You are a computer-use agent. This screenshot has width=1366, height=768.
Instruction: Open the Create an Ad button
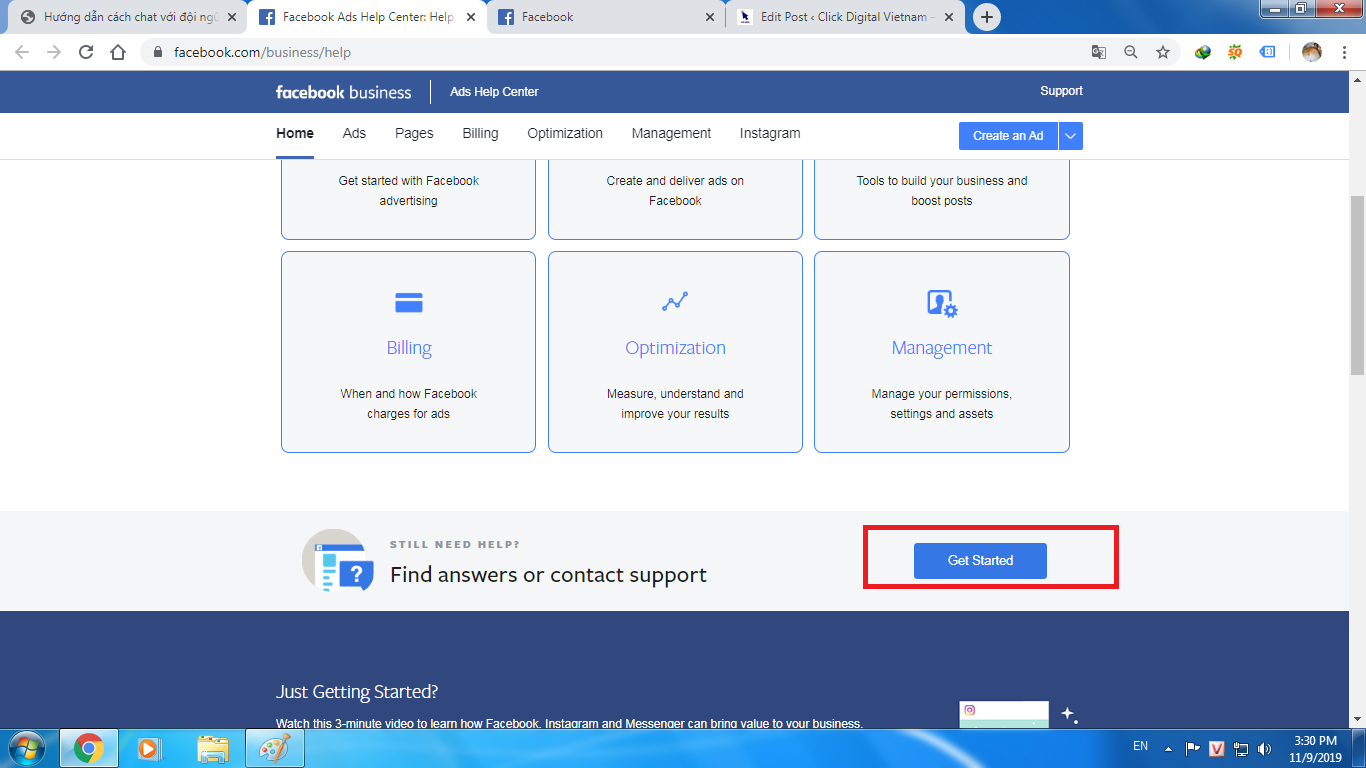(x=1008, y=136)
